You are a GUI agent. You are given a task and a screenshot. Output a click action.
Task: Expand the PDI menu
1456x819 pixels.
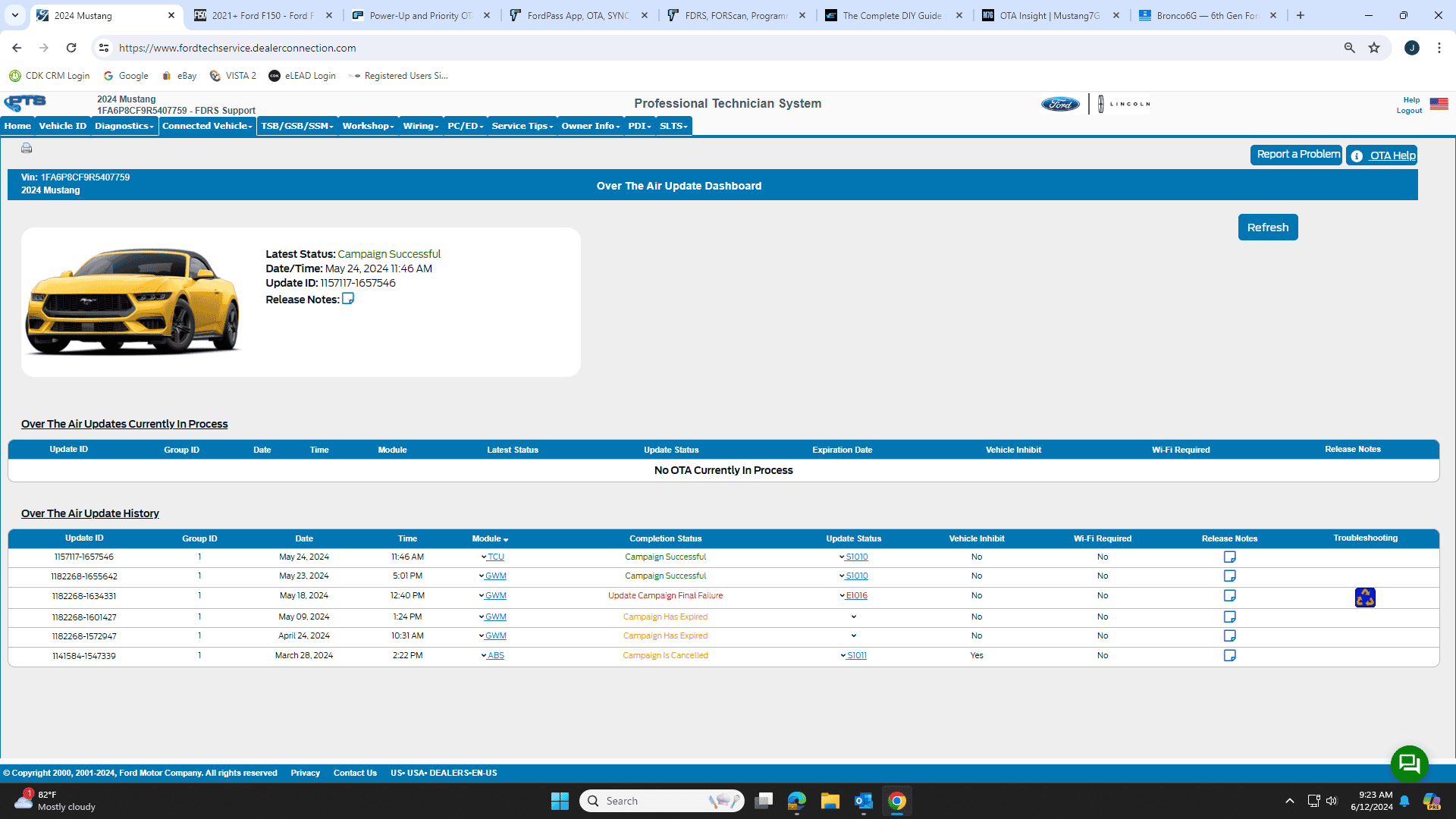tap(639, 126)
